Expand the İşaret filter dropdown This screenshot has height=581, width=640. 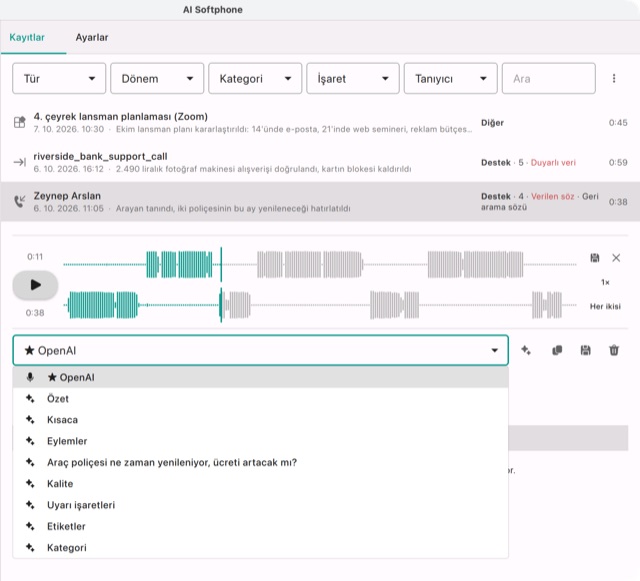353,78
